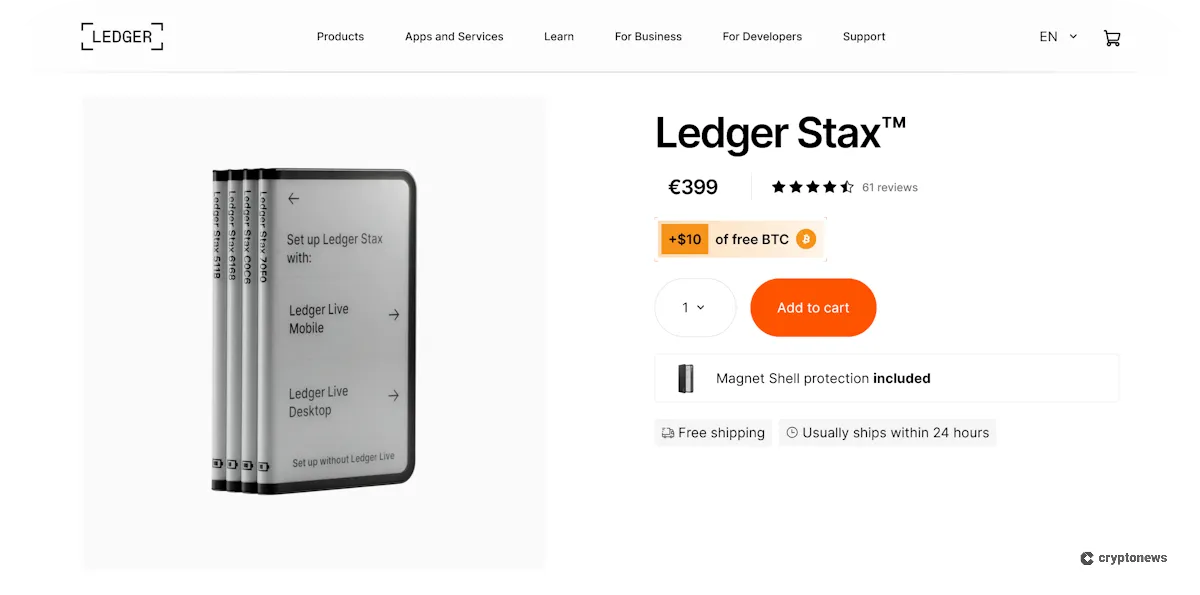Click the Ledger Stax product image

point(314,331)
